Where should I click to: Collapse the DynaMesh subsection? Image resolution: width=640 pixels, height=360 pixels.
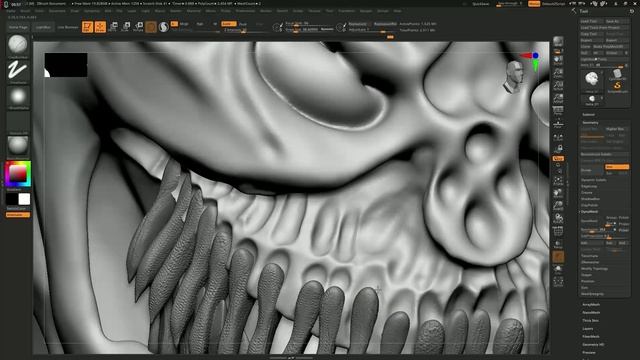[x=589, y=212]
